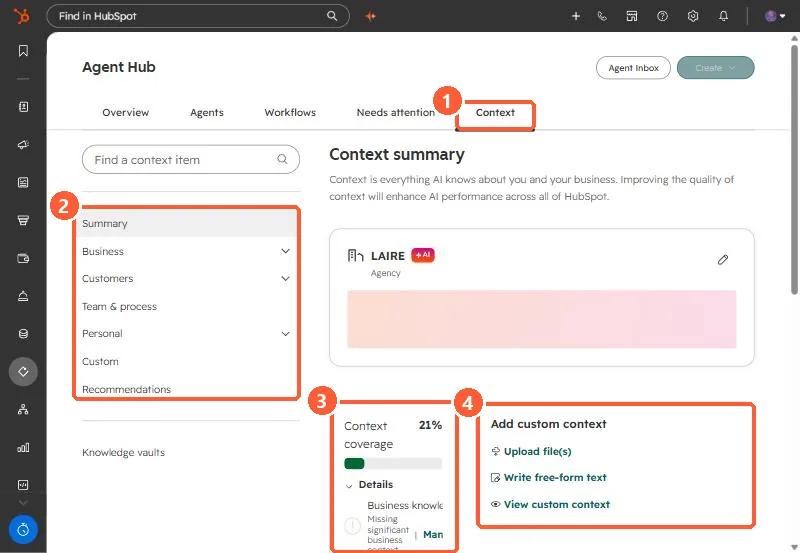Open the Agent Inbox button

633,68
